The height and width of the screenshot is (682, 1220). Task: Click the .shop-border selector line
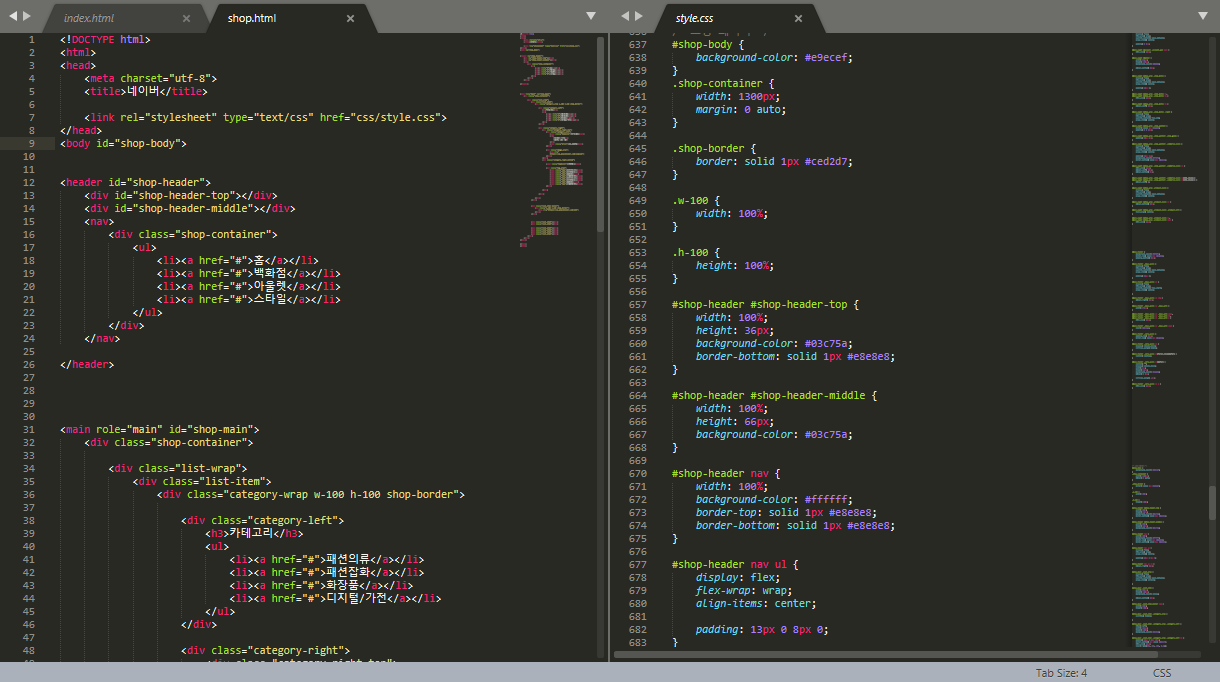(714, 148)
